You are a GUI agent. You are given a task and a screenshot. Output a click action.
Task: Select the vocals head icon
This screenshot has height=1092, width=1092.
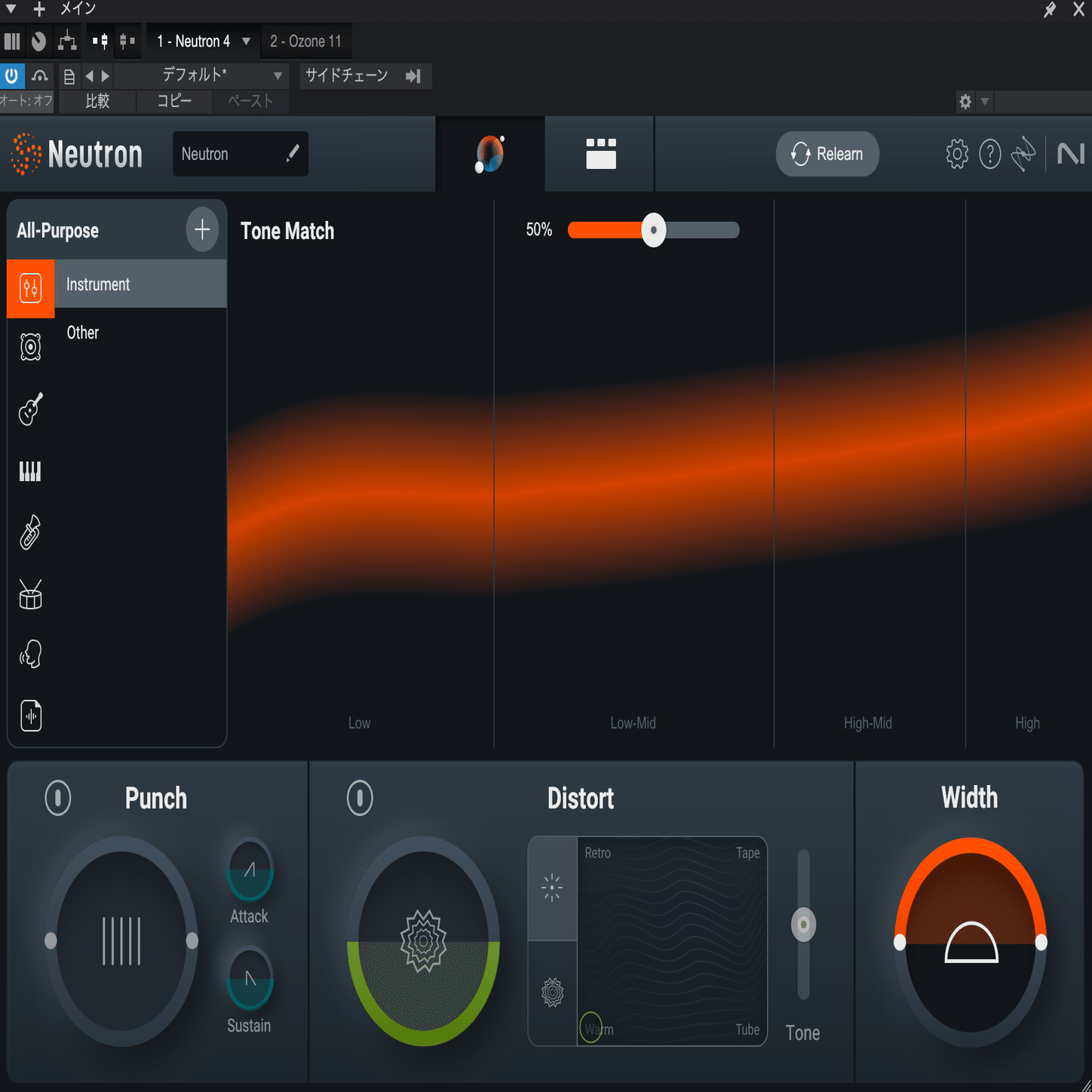point(30,654)
